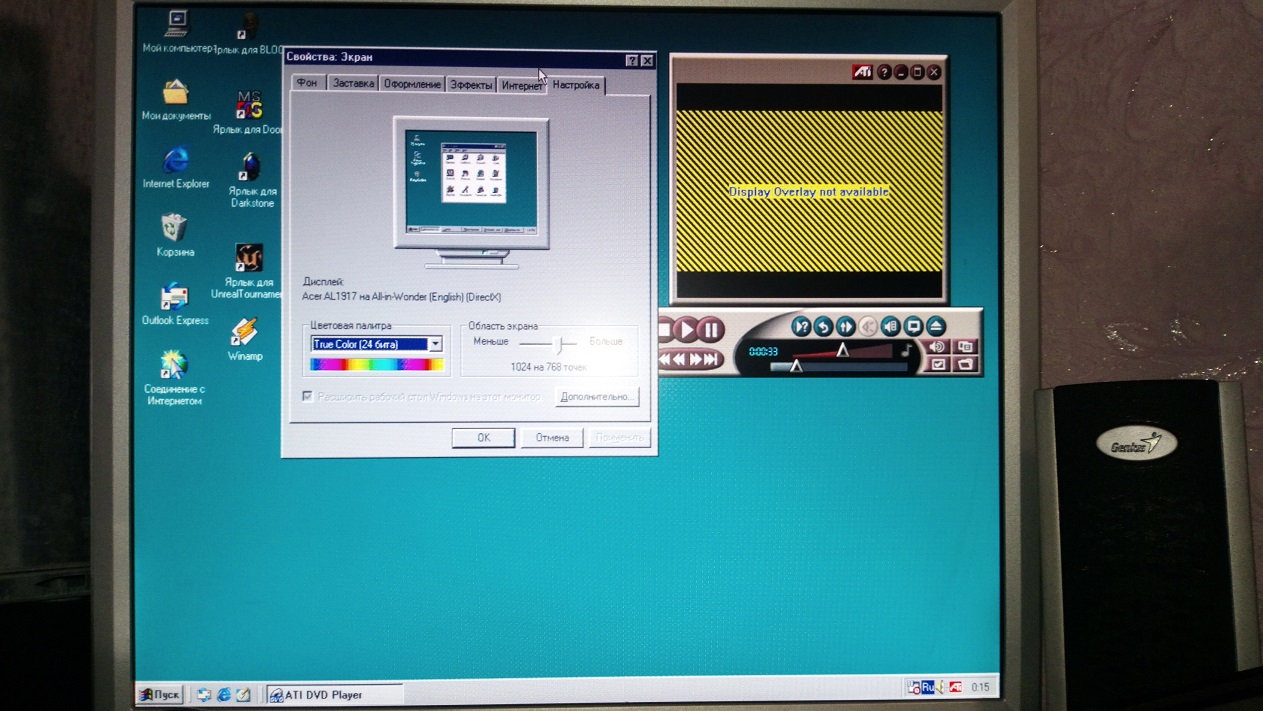Click the ATI logo on DVD Player
The width and height of the screenshot is (1263, 711).
click(x=863, y=72)
